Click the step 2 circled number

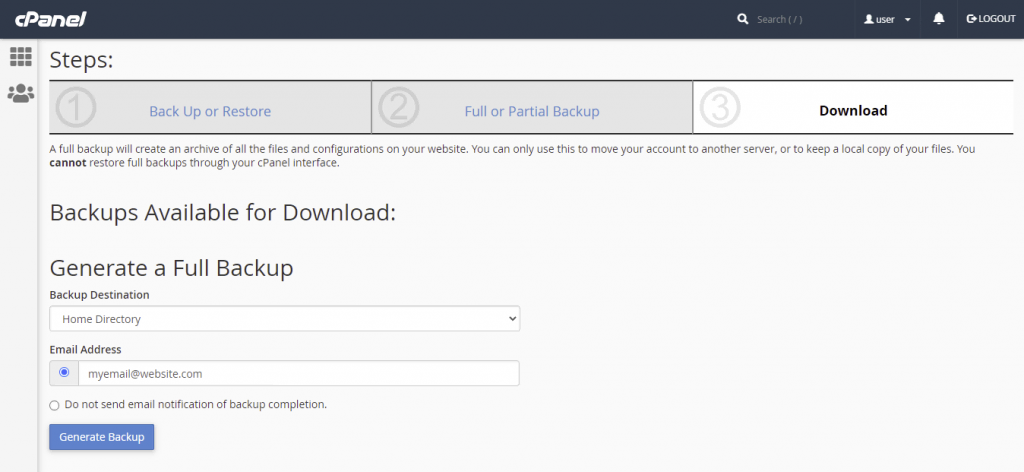[x=398, y=108]
